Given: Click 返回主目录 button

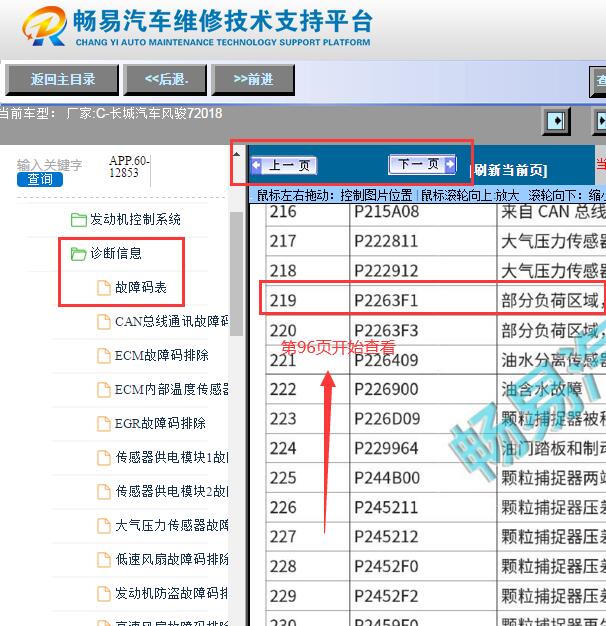Looking at the screenshot, I should (x=62, y=79).
